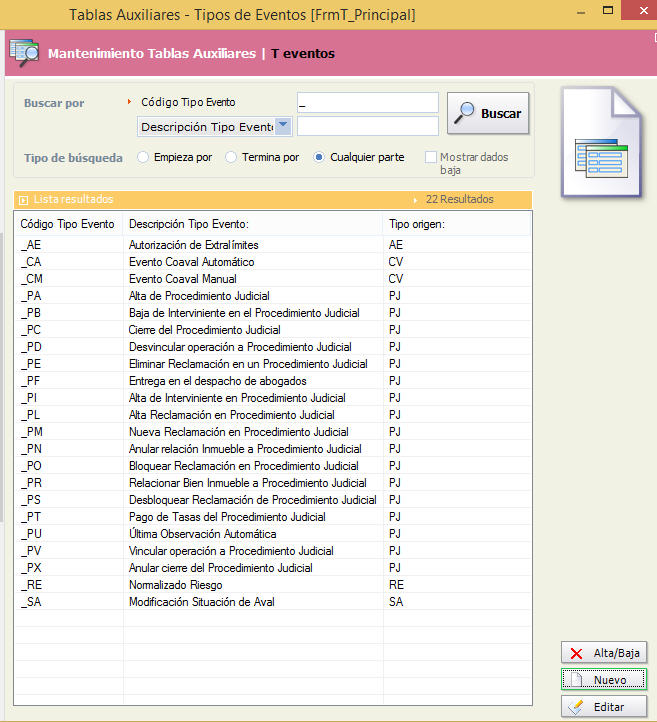Click the RE tipo origen cell
Screen dimensions: 657x722
(x=396, y=585)
